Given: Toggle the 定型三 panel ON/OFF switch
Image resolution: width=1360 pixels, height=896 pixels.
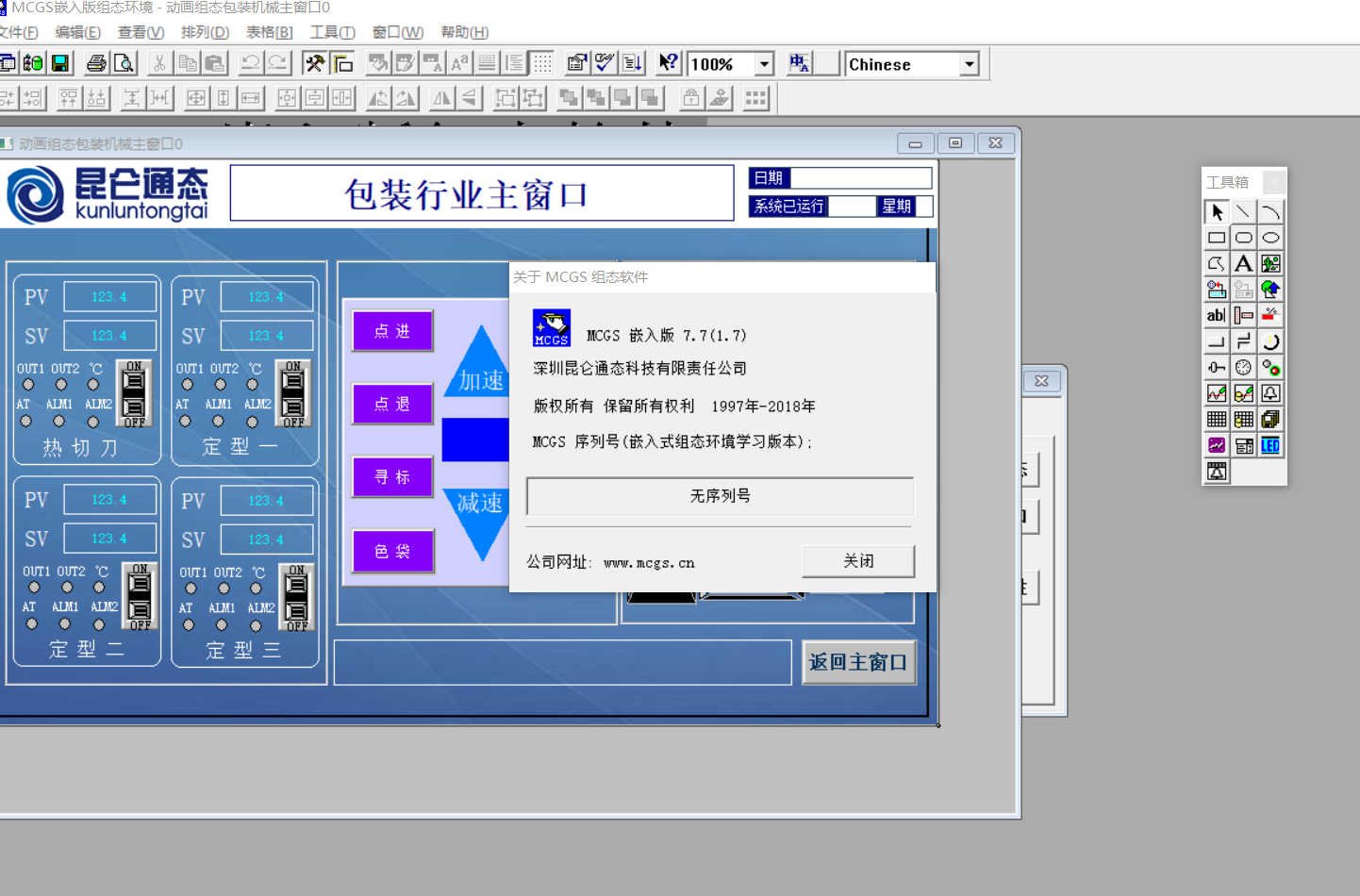Looking at the screenshot, I should click(296, 598).
